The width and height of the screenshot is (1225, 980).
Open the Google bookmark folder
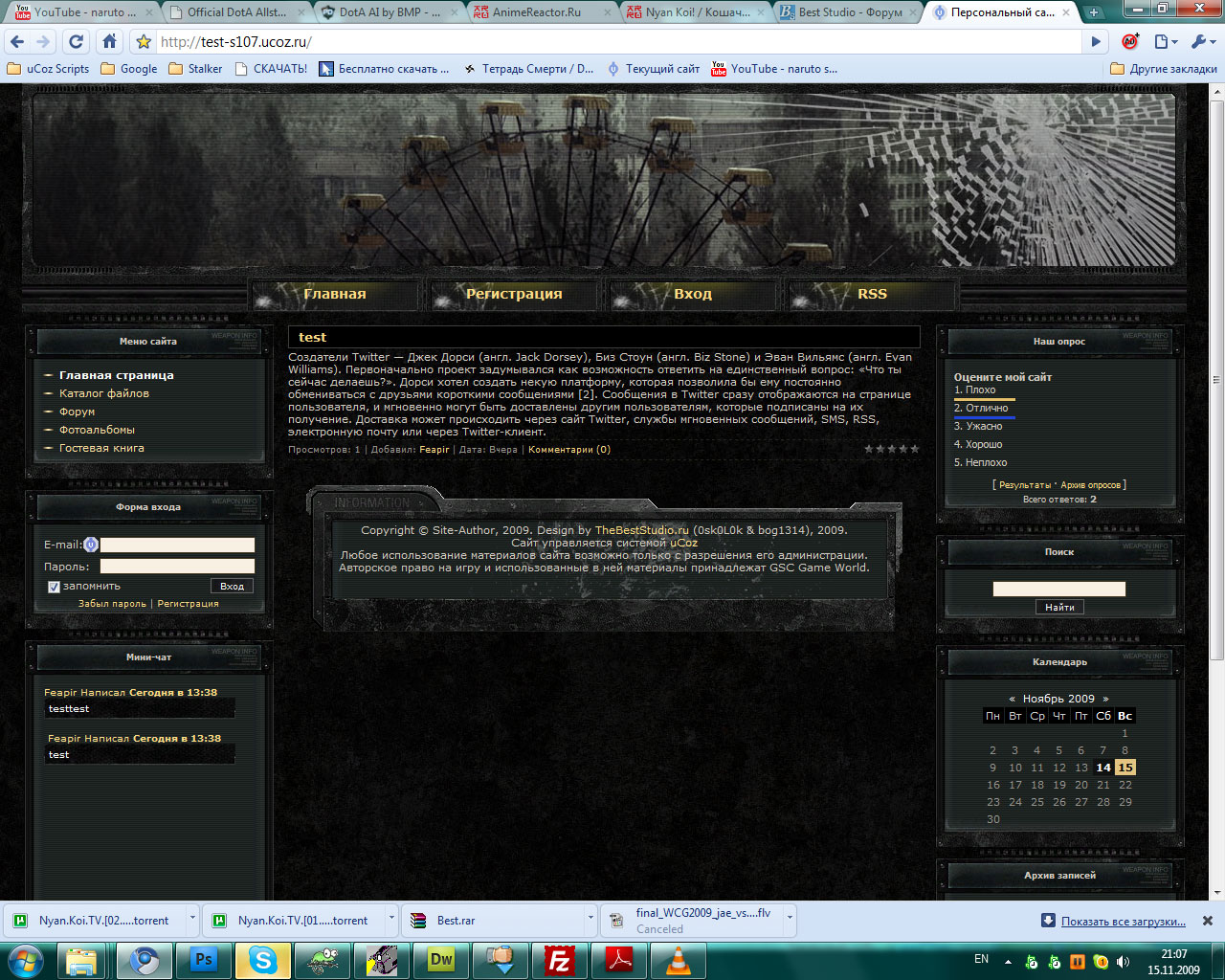tap(129, 69)
